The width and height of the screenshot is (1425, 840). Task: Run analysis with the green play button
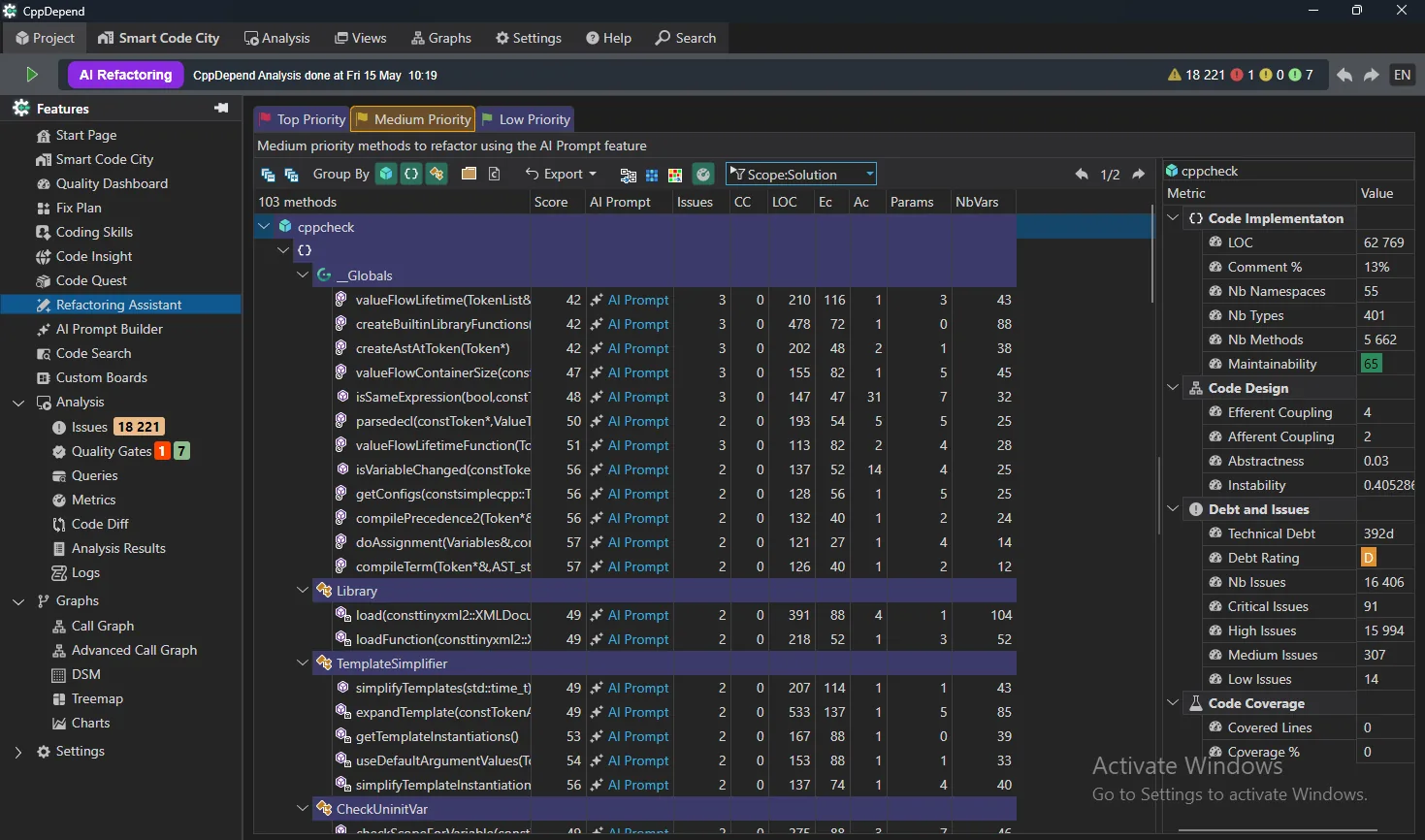tap(31, 75)
